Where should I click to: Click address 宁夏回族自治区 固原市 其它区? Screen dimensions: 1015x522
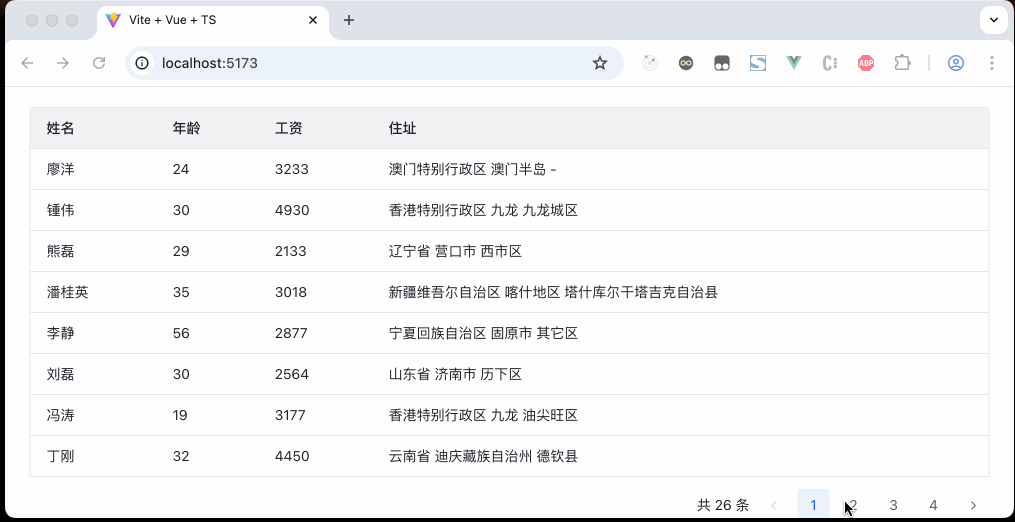(484, 333)
